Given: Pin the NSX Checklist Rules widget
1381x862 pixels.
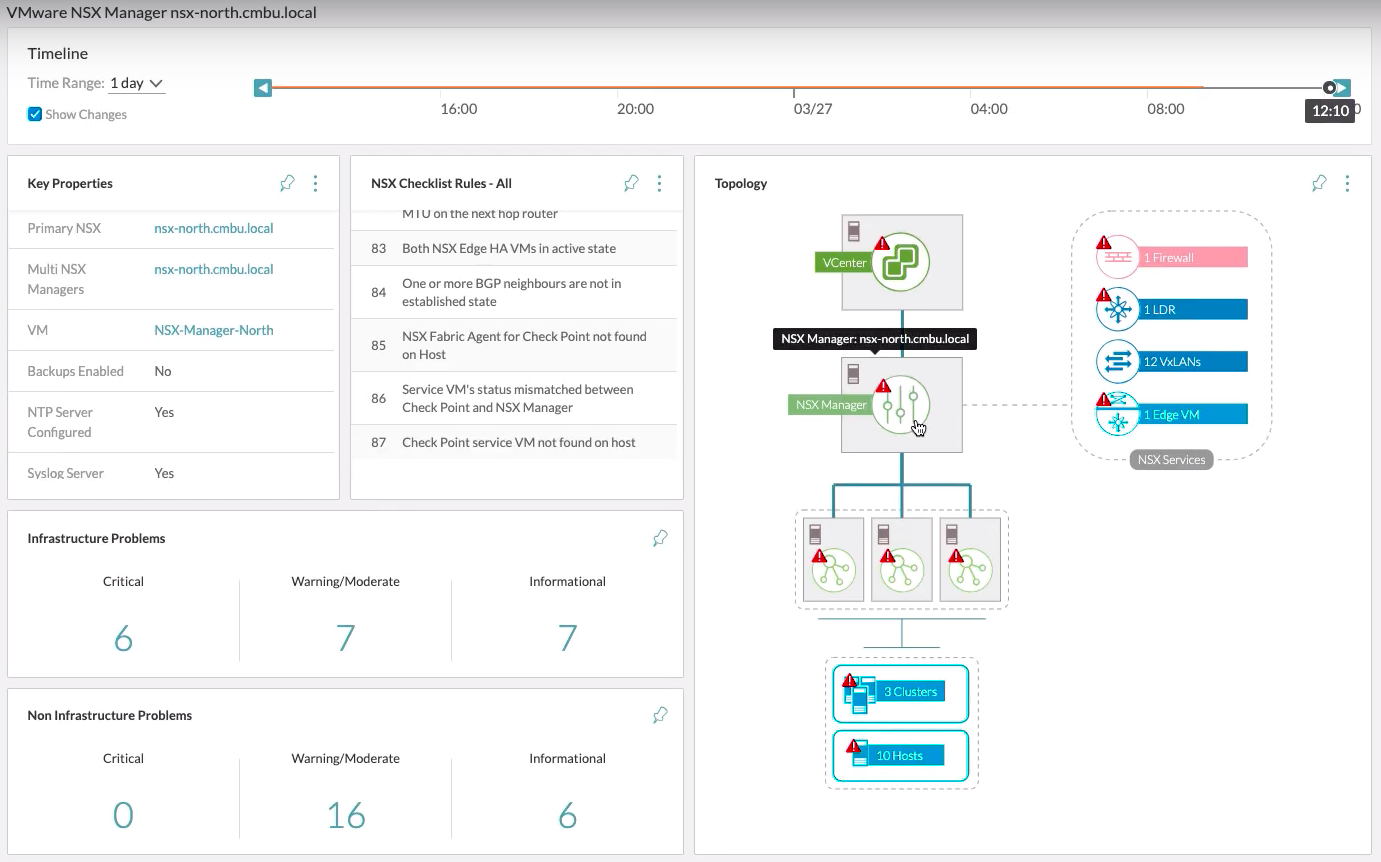Looking at the screenshot, I should pyautogui.click(x=631, y=183).
